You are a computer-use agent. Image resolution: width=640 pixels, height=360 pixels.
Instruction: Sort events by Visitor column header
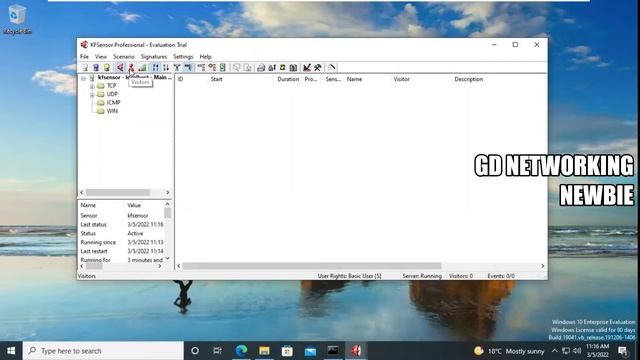pyautogui.click(x=401, y=79)
